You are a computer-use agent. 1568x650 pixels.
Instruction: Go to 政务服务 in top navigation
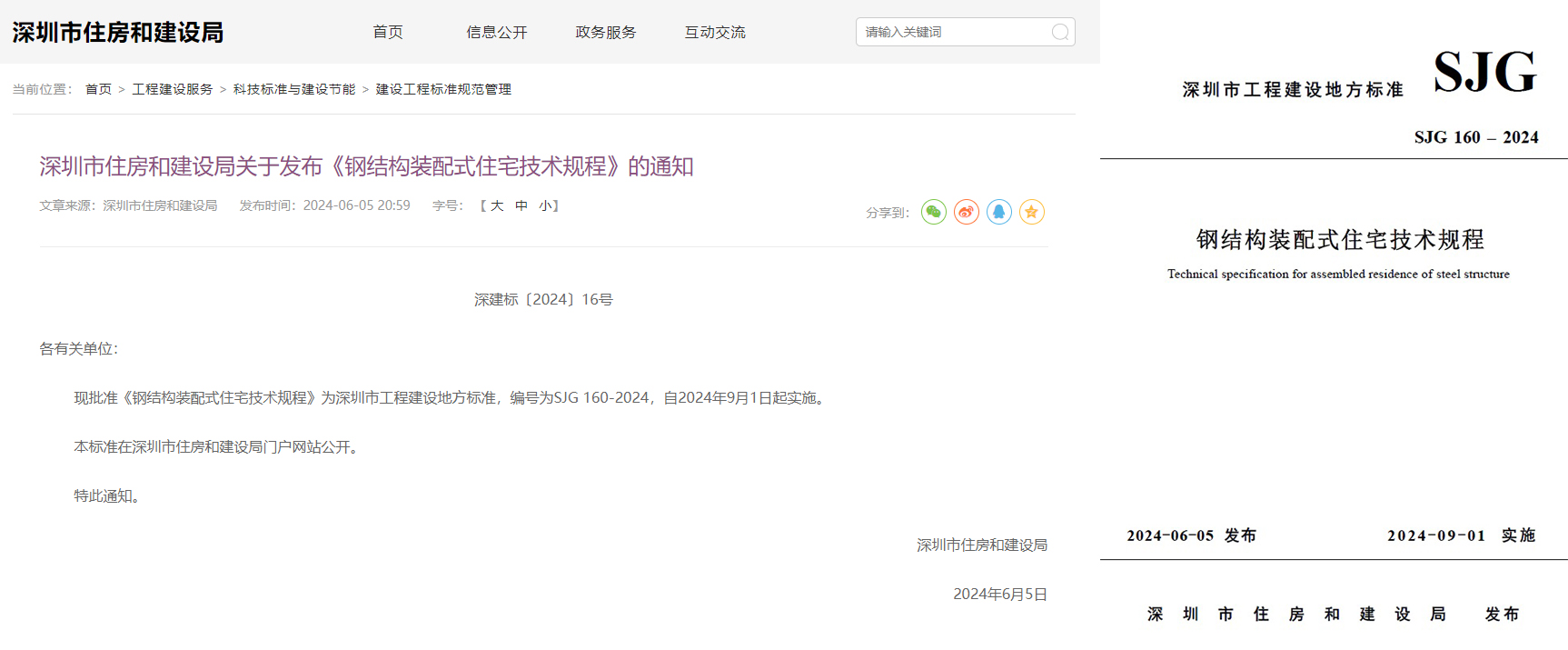(x=605, y=32)
